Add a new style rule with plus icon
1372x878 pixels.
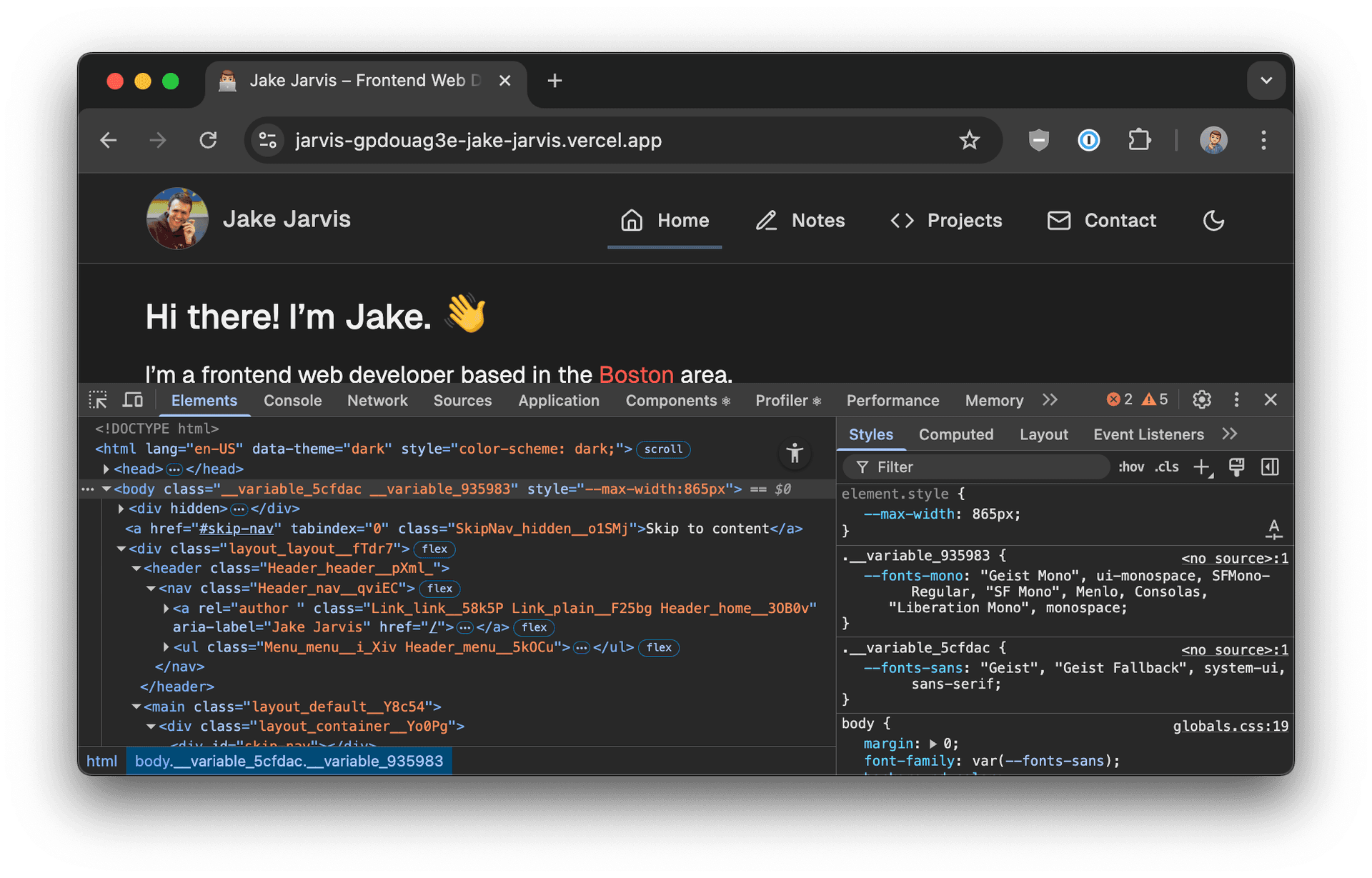1200,467
